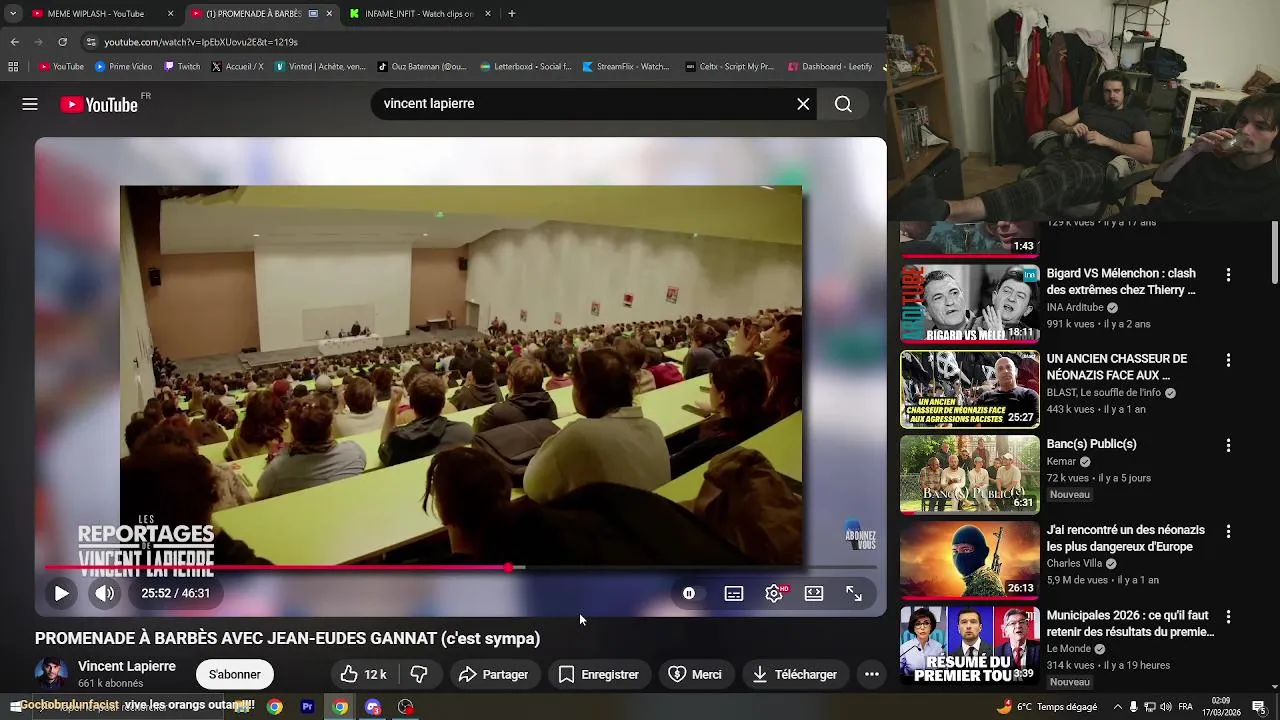Open options for UN ANCIEN CHASSEUR video
1280x720 pixels.
click(x=1228, y=360)
